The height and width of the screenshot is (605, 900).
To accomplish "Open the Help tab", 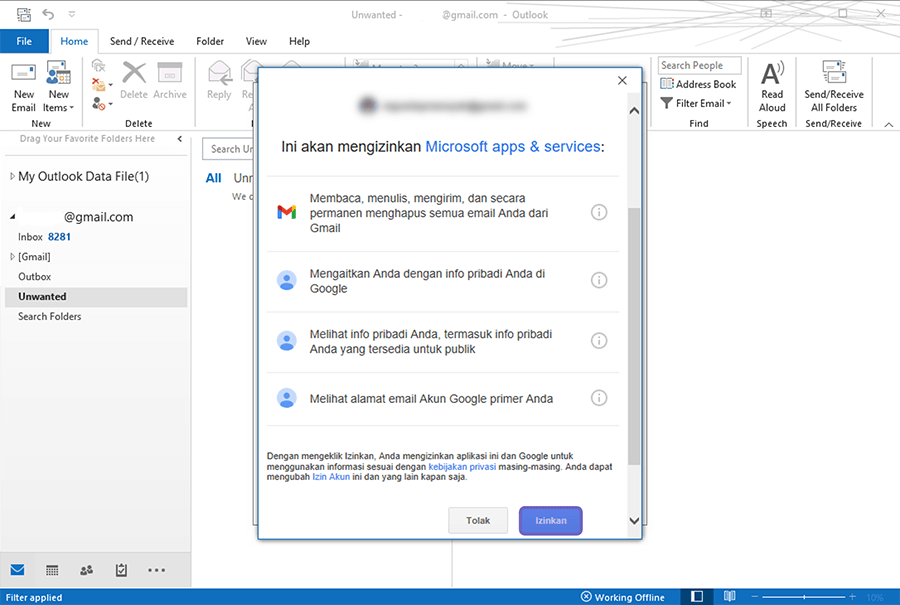I will pos(299,41).
